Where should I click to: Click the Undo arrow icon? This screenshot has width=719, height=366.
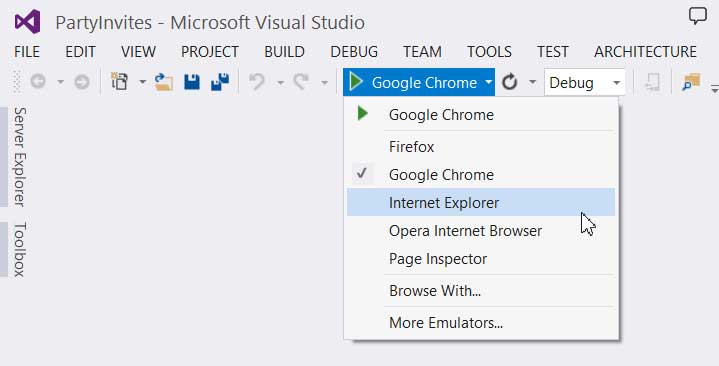tap(256, 82)
